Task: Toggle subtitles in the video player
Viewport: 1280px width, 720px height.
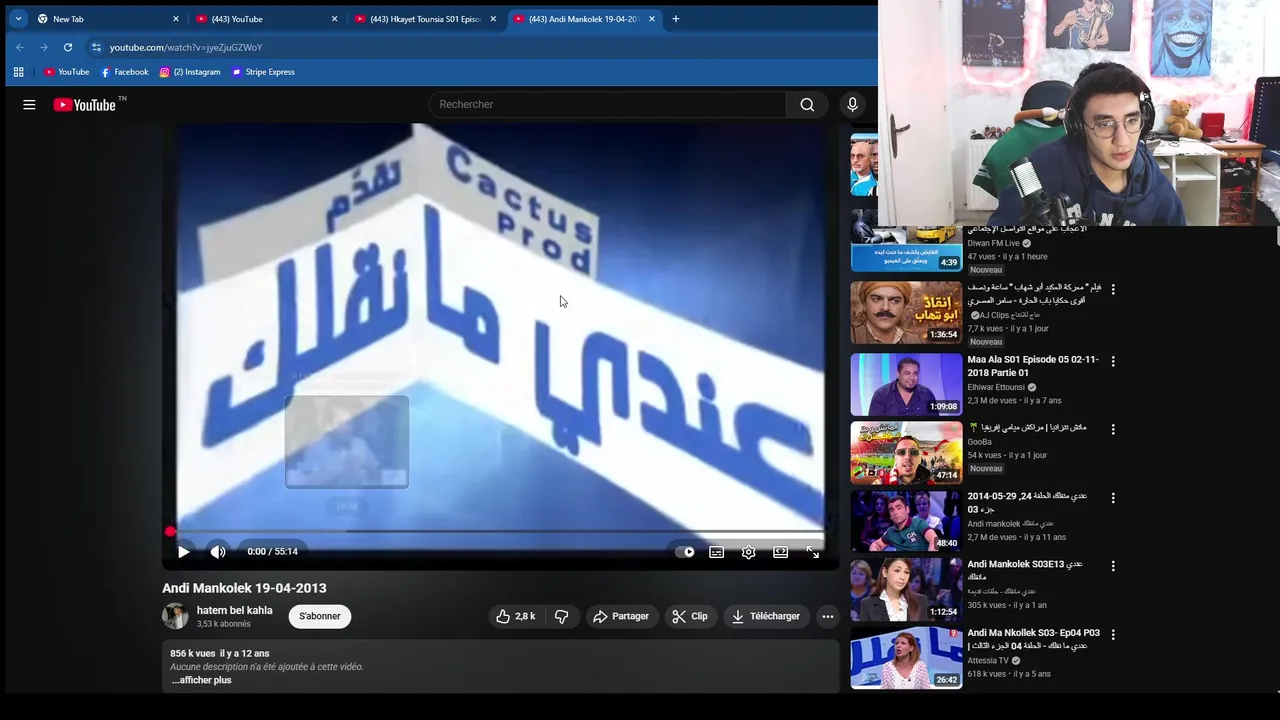Action: tap(717, 552)
